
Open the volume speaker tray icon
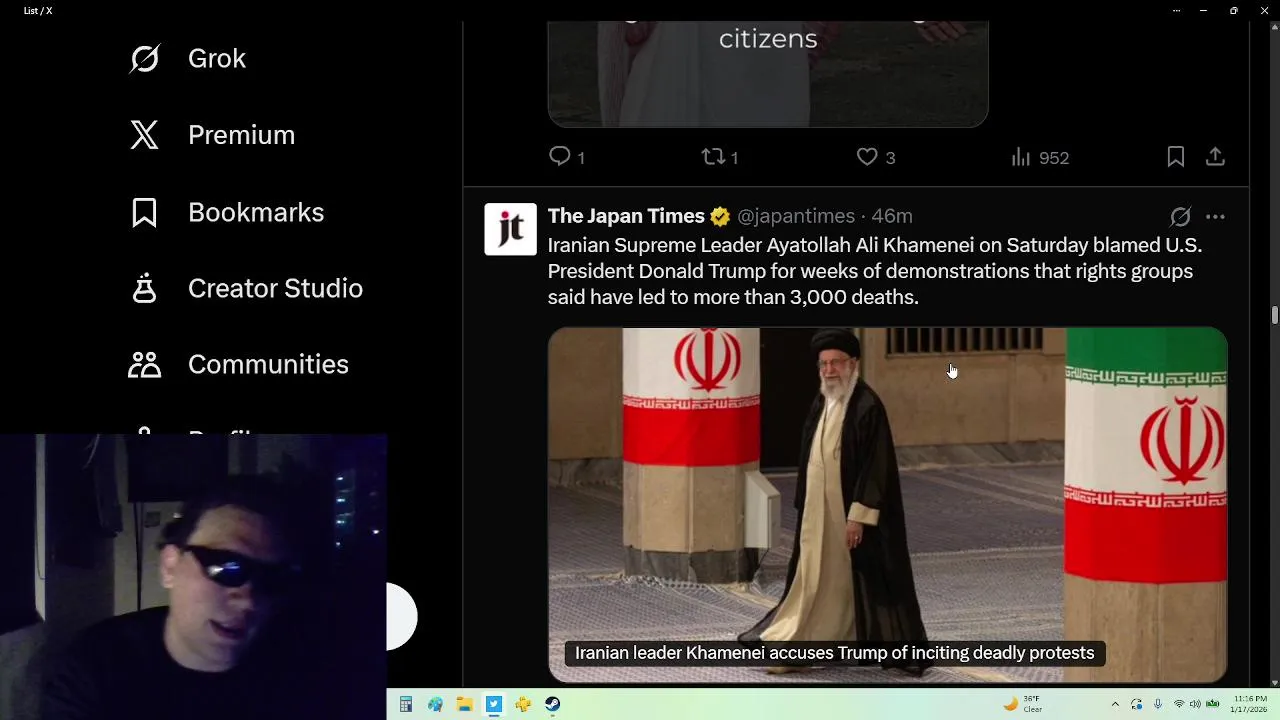pyautogui.click(x=1195, y=704)
